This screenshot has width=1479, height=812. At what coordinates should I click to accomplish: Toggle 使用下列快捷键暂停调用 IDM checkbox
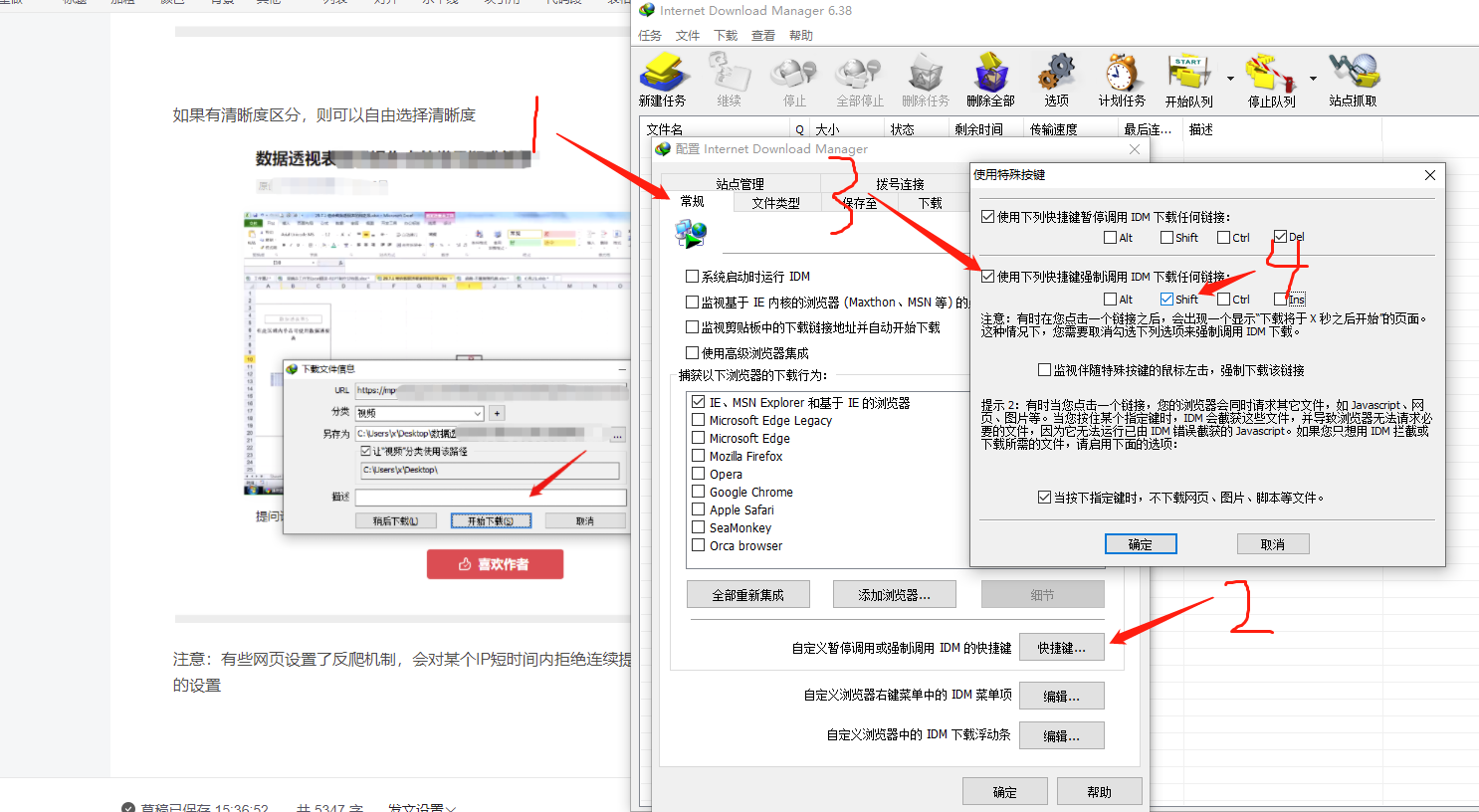click(x=987, y=216)
